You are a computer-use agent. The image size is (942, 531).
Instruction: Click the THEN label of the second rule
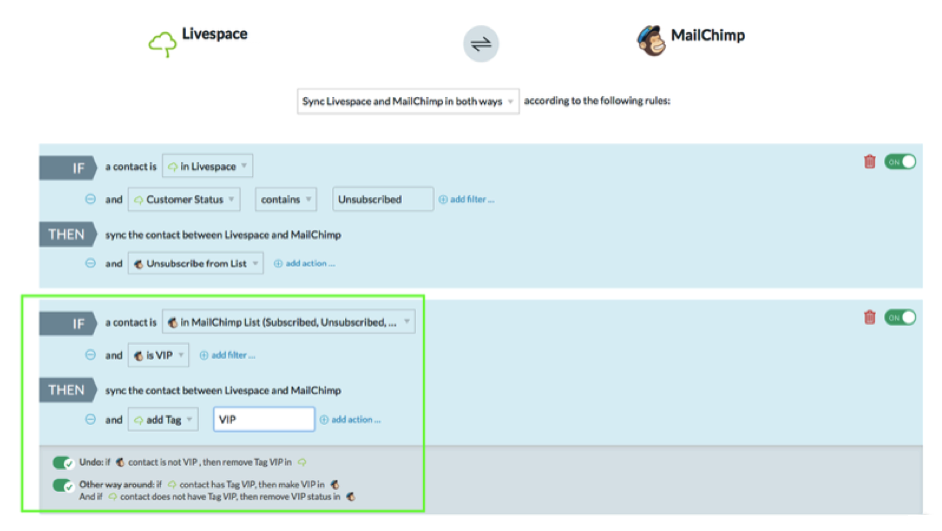[x=68, y=390]
